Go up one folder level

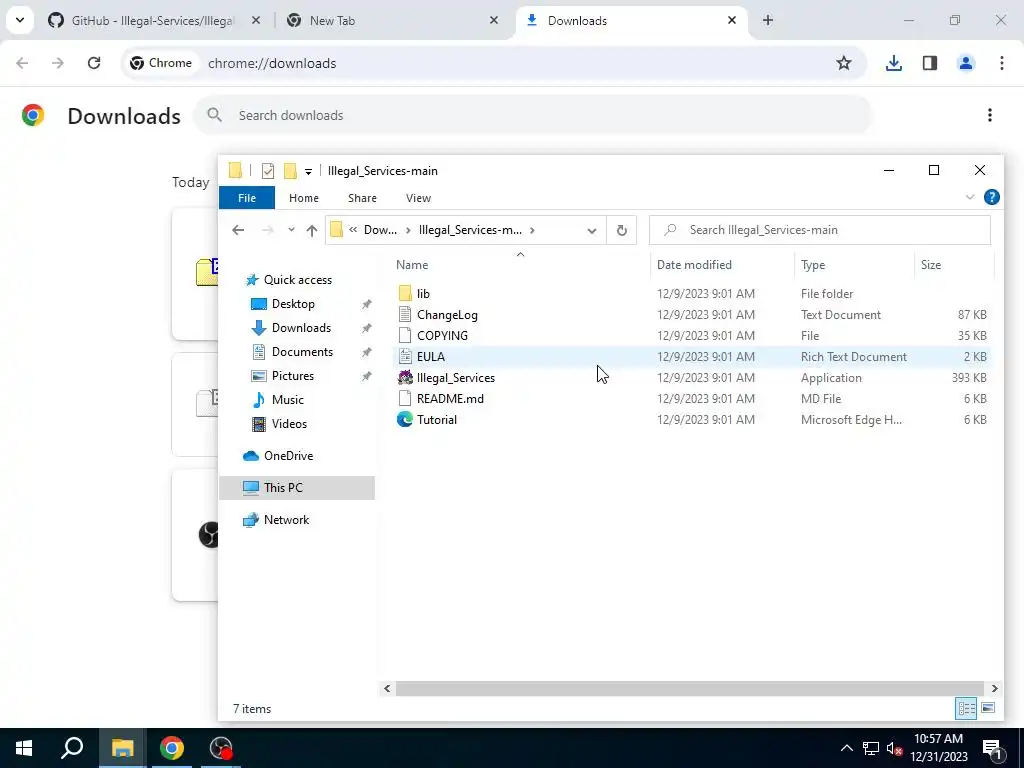(312, 230)
